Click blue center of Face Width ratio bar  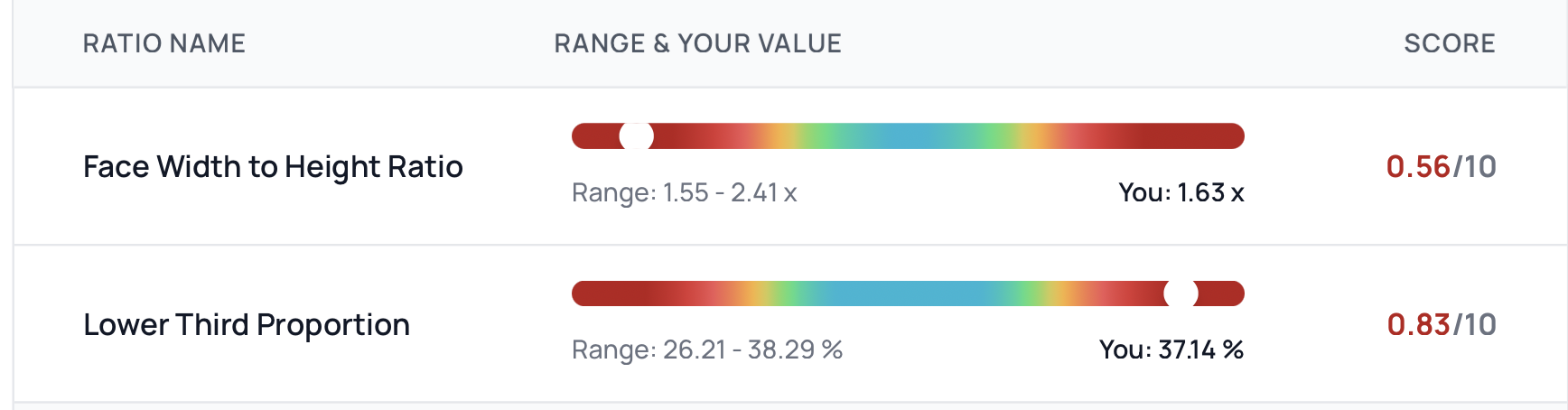(x=908, y=136)
